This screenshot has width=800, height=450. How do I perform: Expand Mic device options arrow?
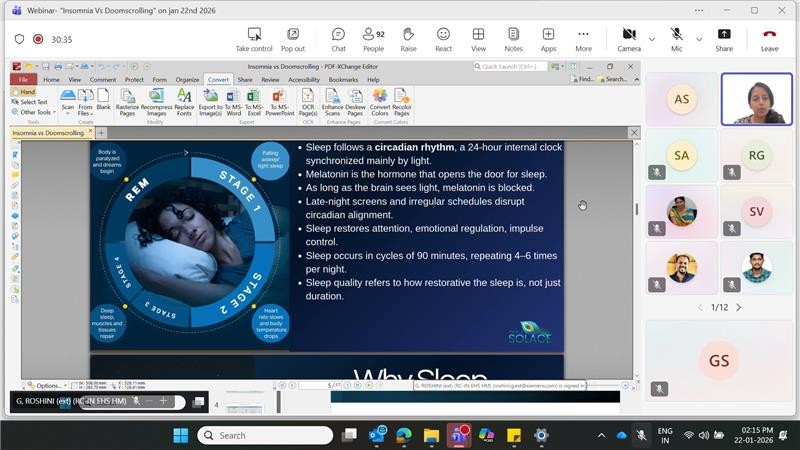coord(699,39)
